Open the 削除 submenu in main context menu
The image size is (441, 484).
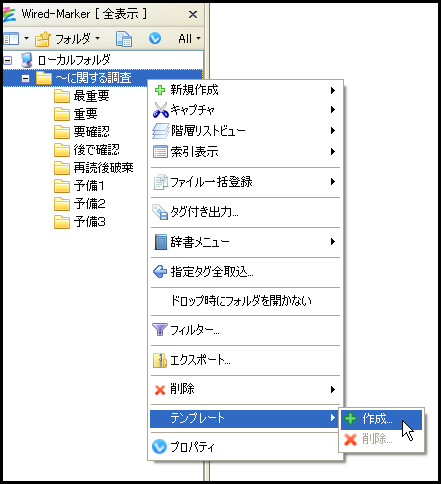(245, 389)
